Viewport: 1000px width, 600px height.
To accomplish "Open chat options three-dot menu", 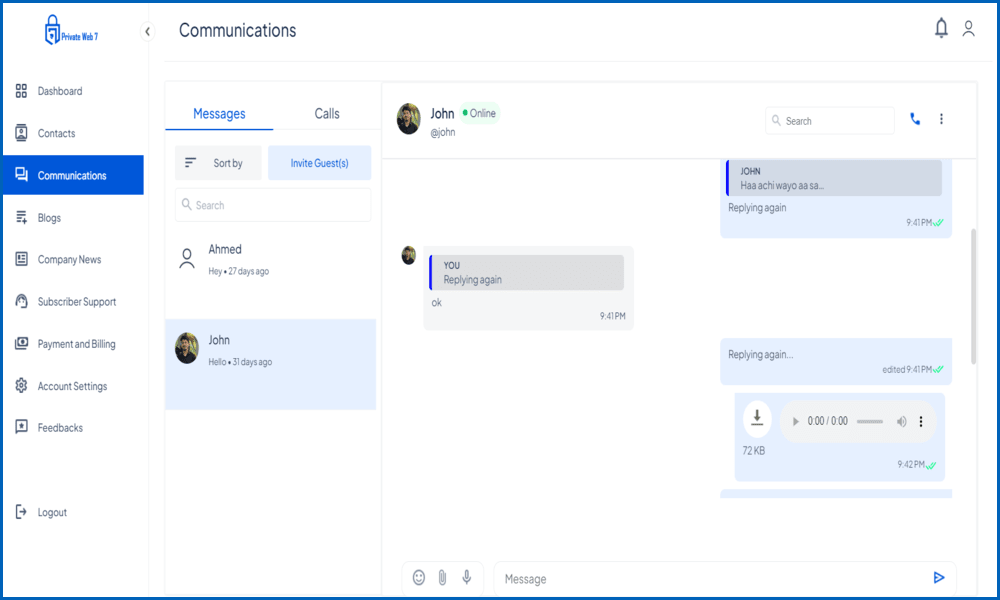I will pyautogui.click(x=941, y=119).
